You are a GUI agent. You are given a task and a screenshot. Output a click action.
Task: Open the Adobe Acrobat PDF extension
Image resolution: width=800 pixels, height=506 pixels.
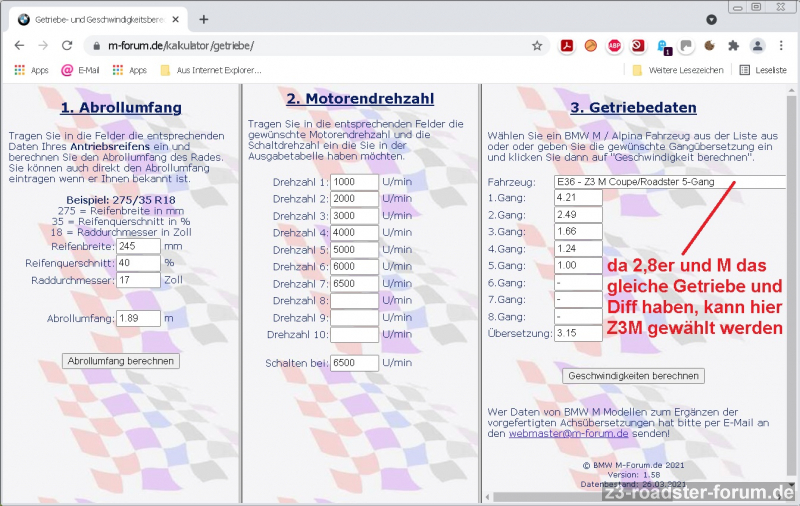566,45
